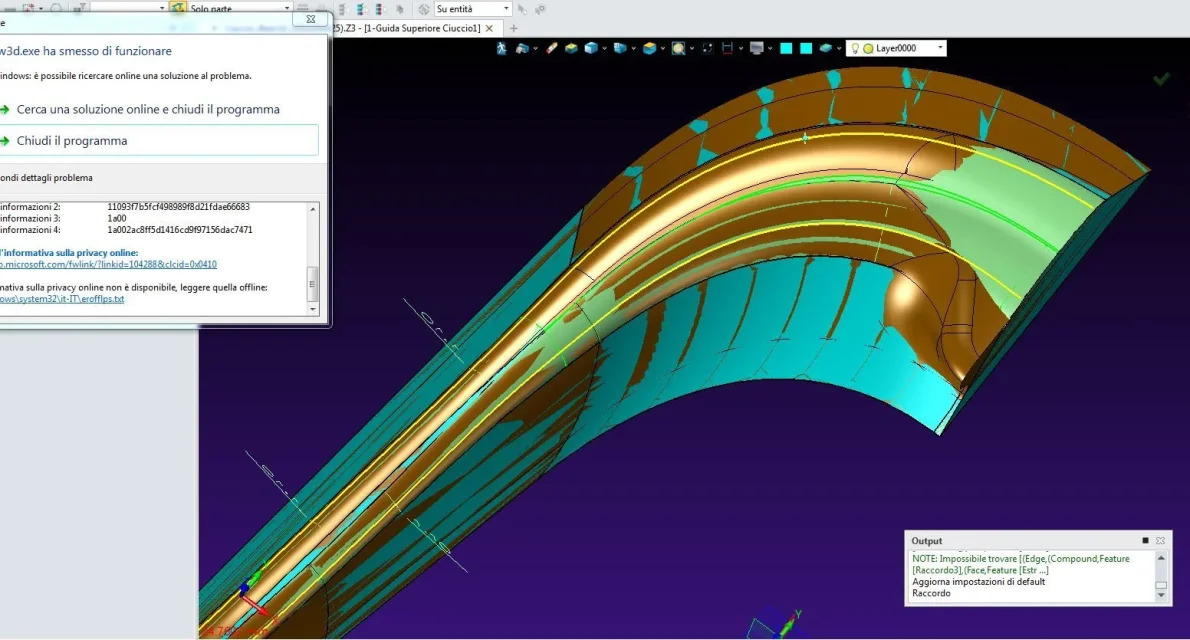Toggle the layer lightbulb visibility icon
This screenshot has height=640, width=1190.
pos(855,48)
